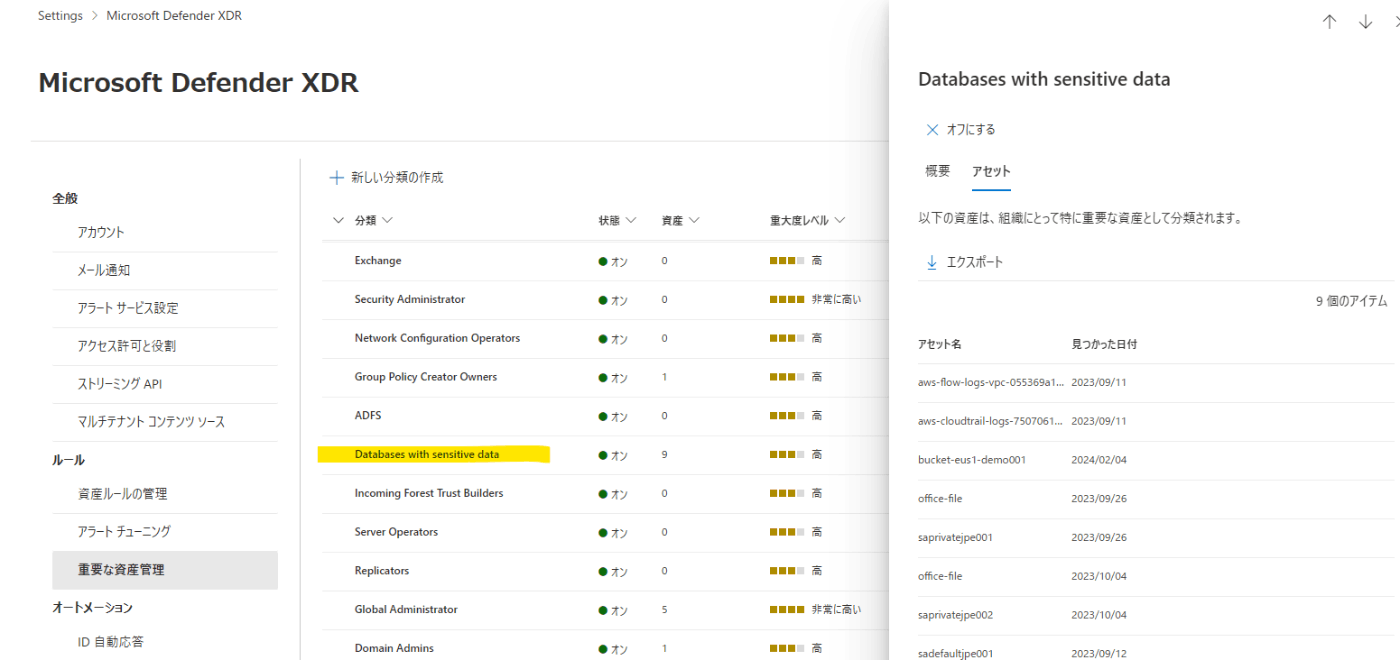Click the X icon next to オフにする
1400x660 pixels.
click(932, 130)
